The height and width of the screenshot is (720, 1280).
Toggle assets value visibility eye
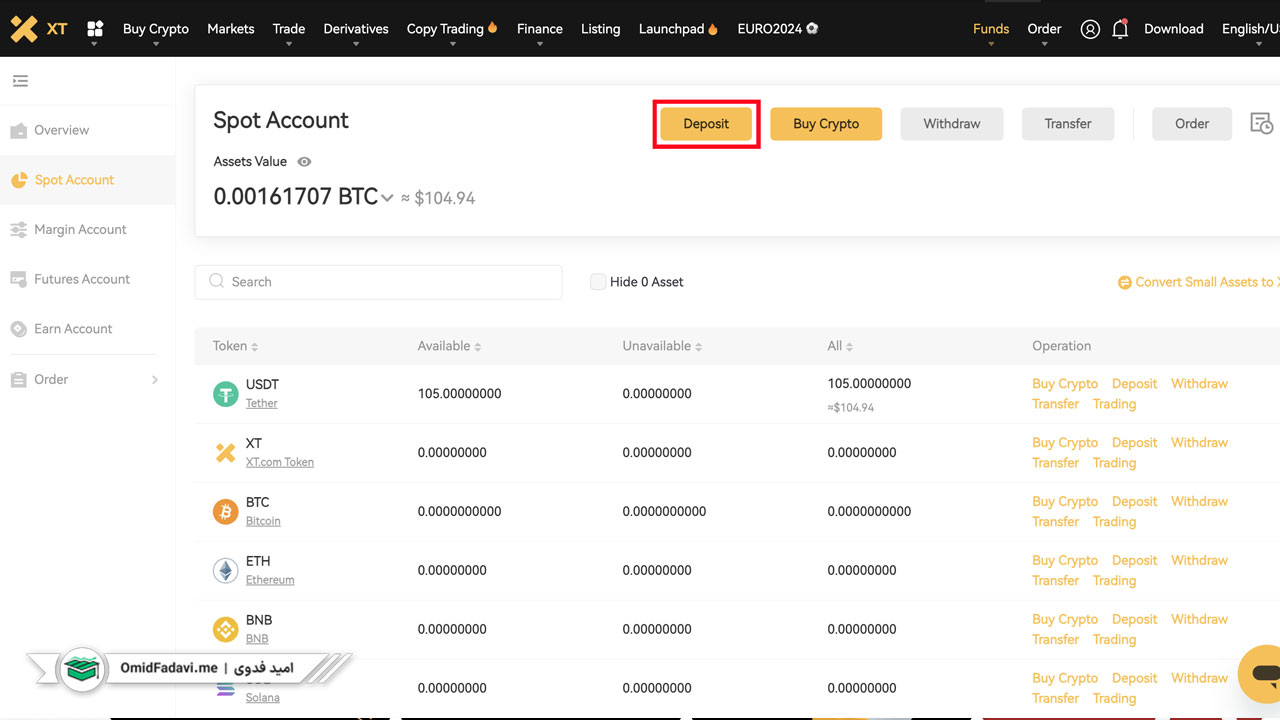[x=304, y=162]
